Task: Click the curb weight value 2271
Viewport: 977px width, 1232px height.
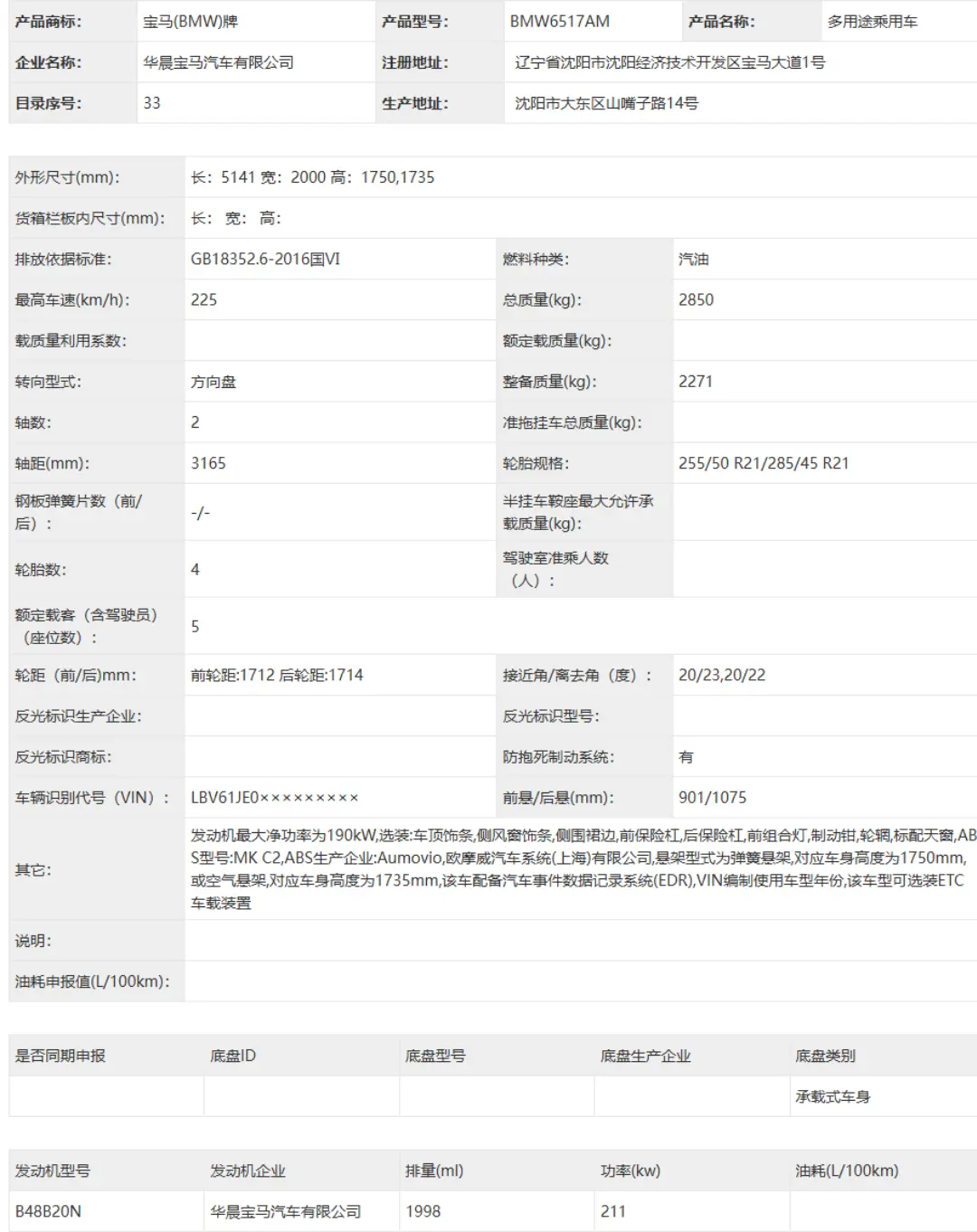Action: point(696,382)
